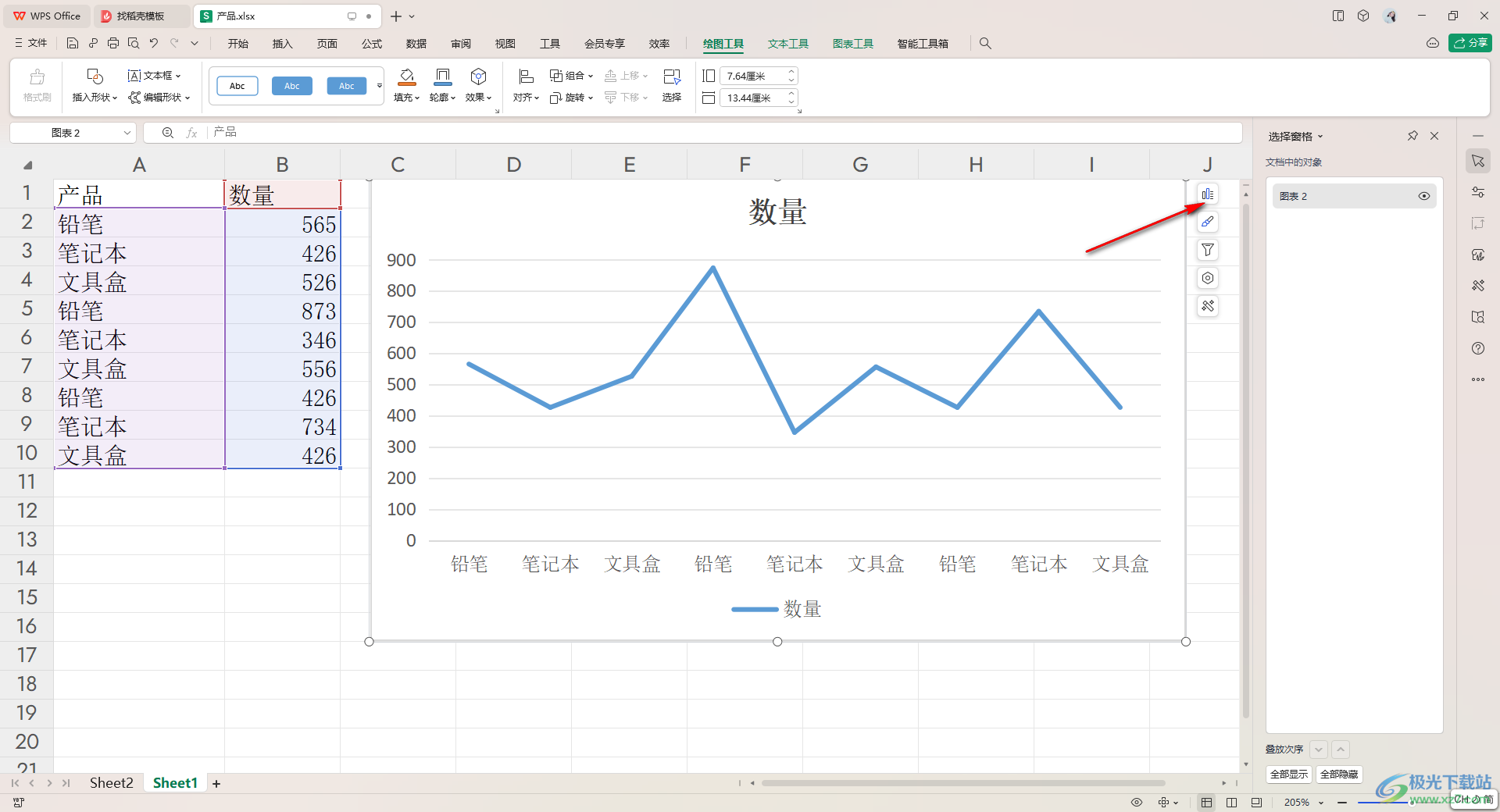Switch to the 图表工具 chart tools tab

click(852, 44)
